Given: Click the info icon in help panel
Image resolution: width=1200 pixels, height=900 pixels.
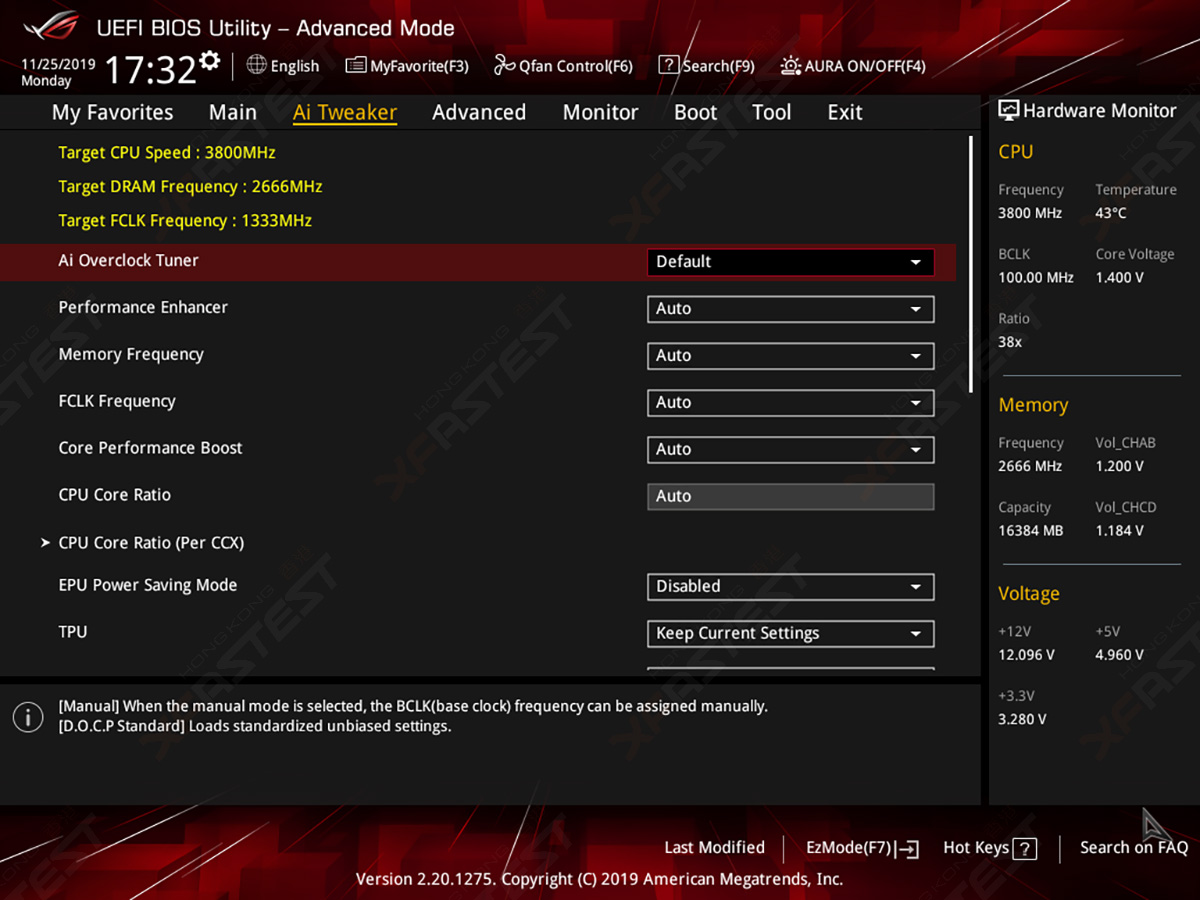Looking at the screenshot, I should pos(28,716).
